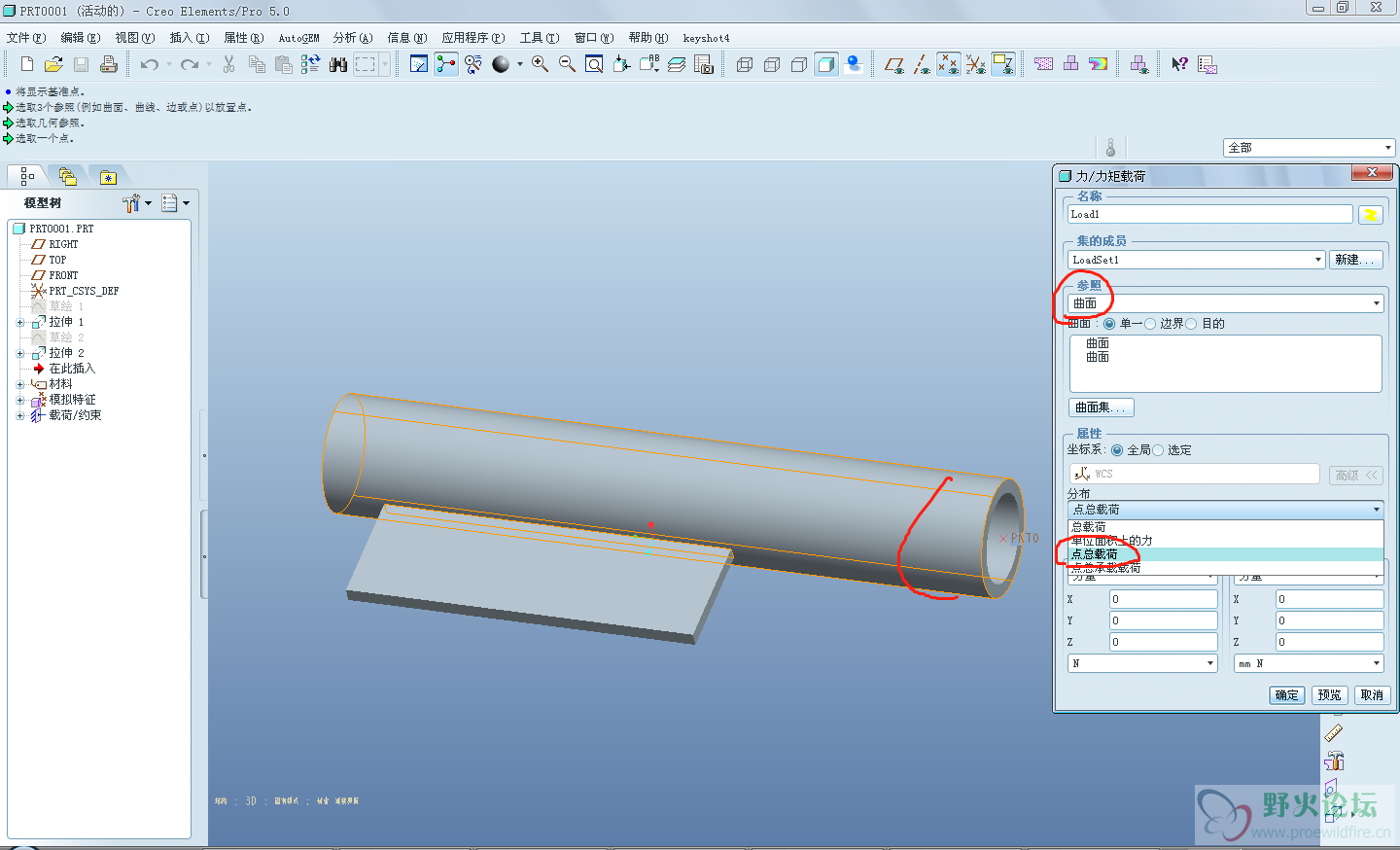Click the 曲面集 button
The width and height of the screenshot is (1400, 850).
coord(1101,407)
